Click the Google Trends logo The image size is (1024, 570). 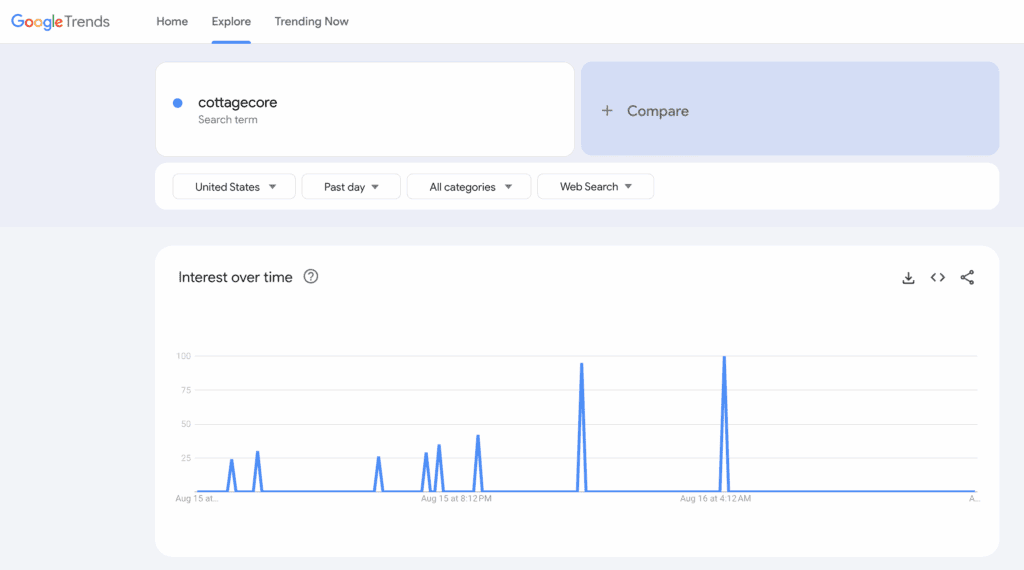[x=60, y=22]
